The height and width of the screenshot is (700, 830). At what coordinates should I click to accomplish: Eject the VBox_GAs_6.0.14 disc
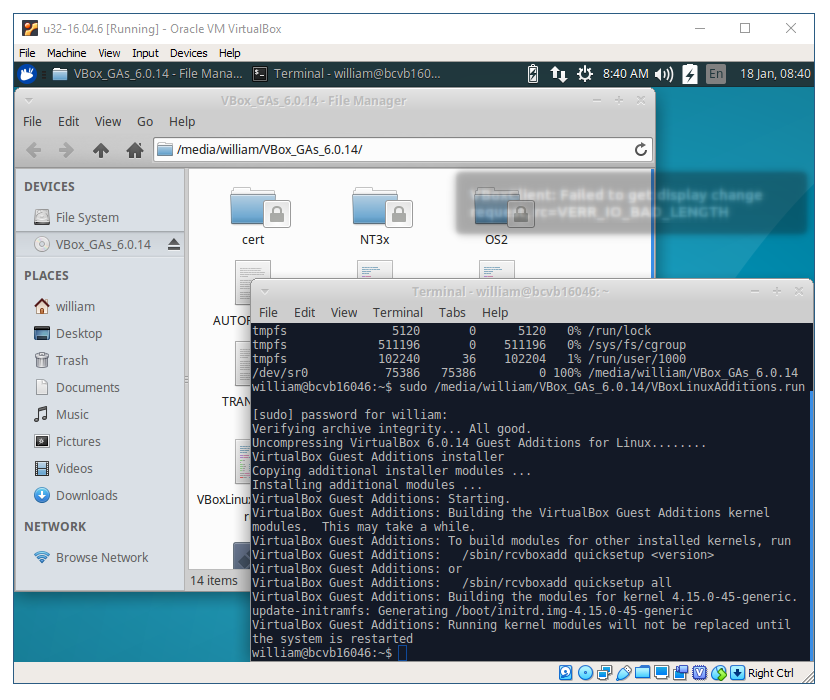pos(173,244)
